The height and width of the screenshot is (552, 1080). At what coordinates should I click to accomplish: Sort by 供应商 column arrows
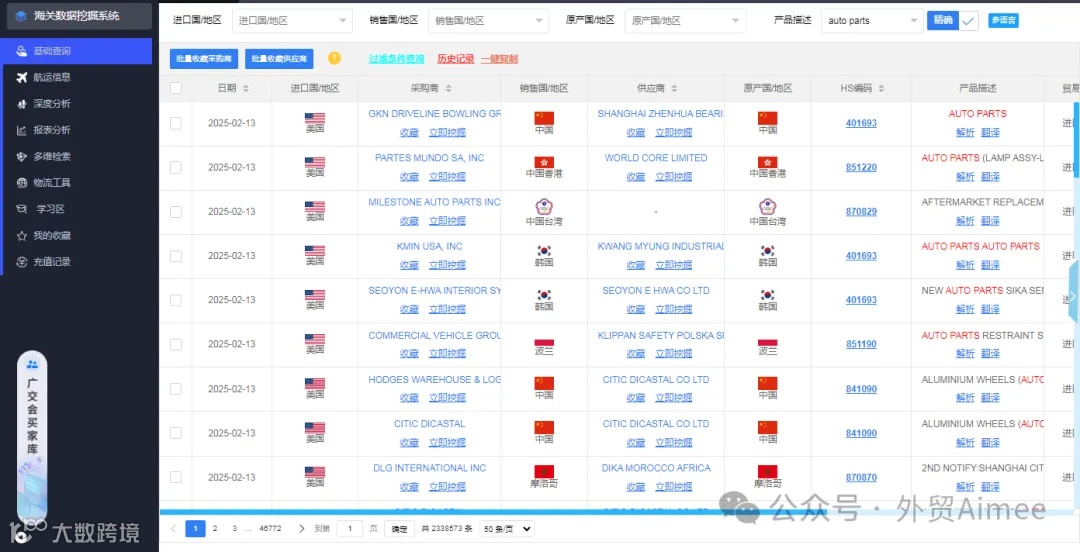(x=674, y=88)
